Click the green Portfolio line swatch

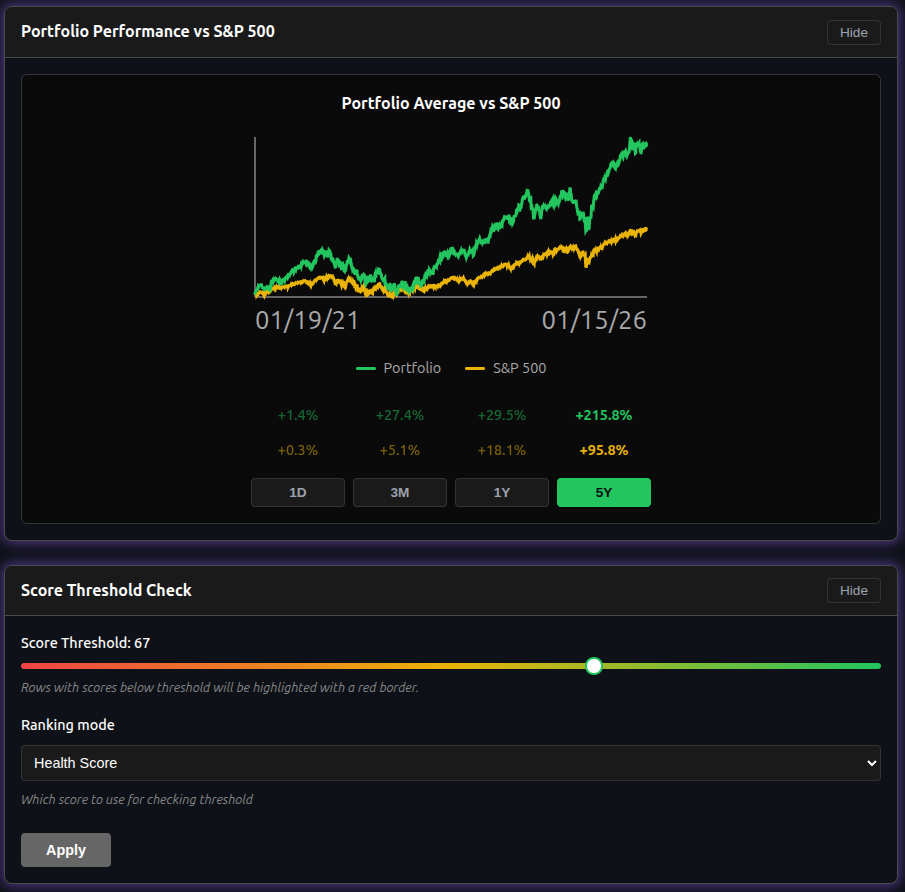(x=366, y=367)
